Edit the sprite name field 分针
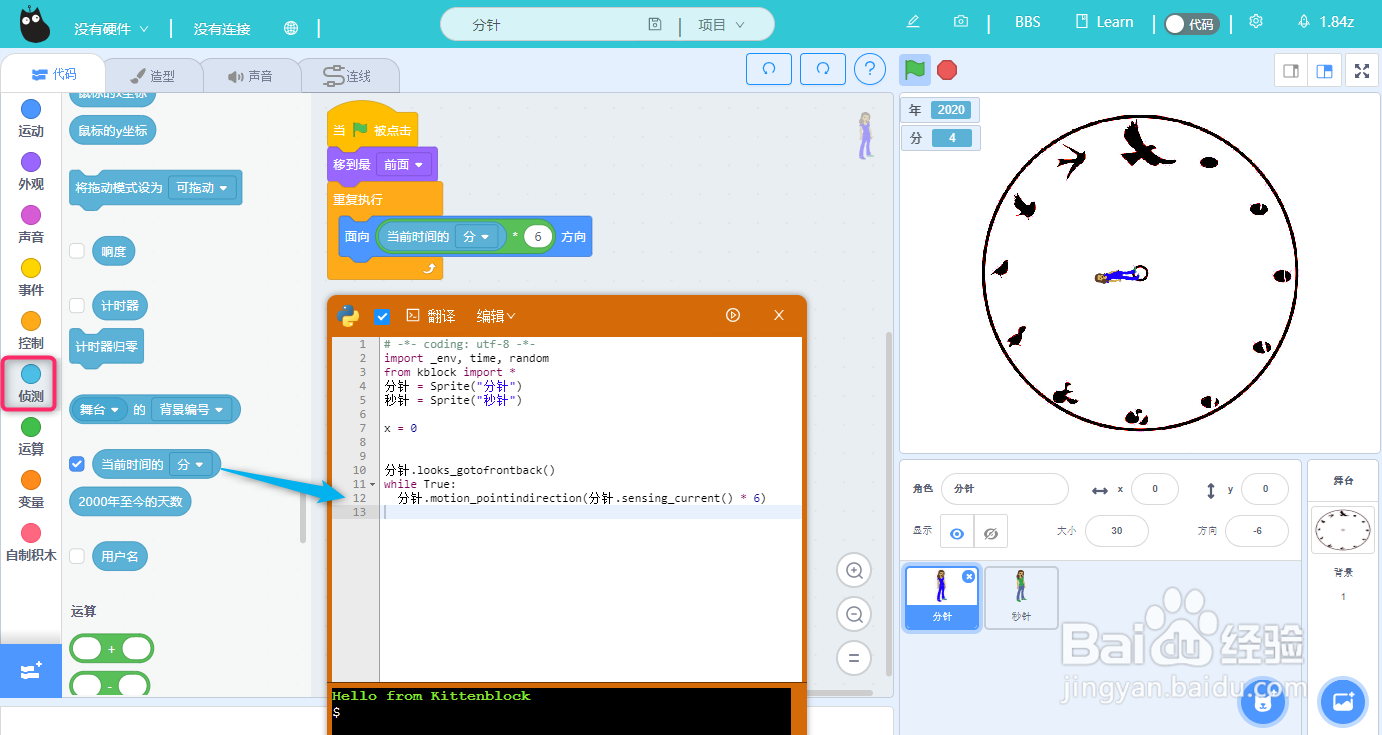Screen dimensions: 1382x735 pos(1005,489)
